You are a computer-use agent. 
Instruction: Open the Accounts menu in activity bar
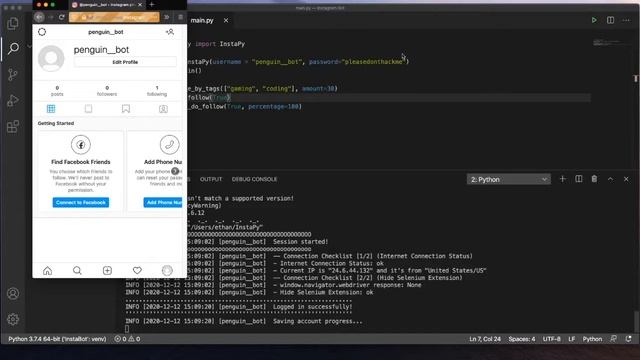click(x=13, y=293)
